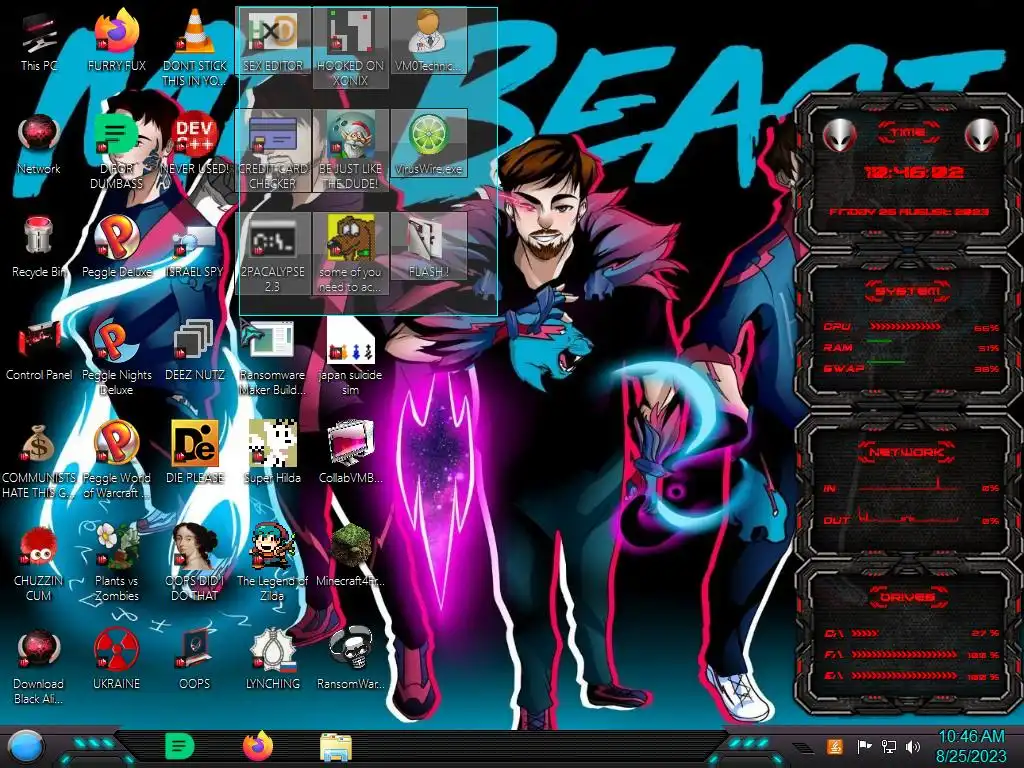
Task: Open the money bag COMMUNISTS HATE icon
Action: pos(39,461)
